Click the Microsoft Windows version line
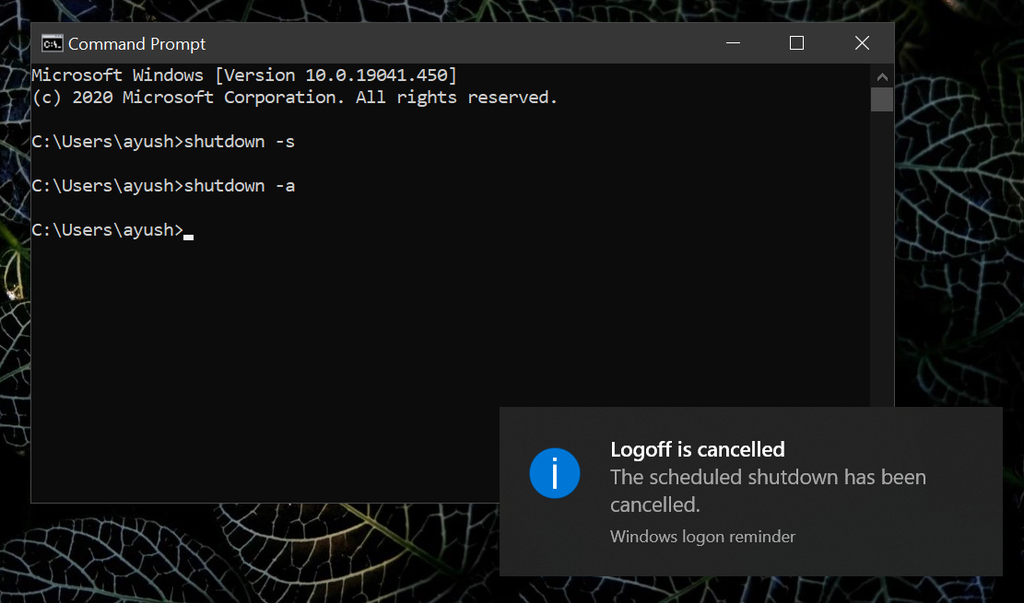This screenshot has width=1024, height=603. (x=244, y=75)
